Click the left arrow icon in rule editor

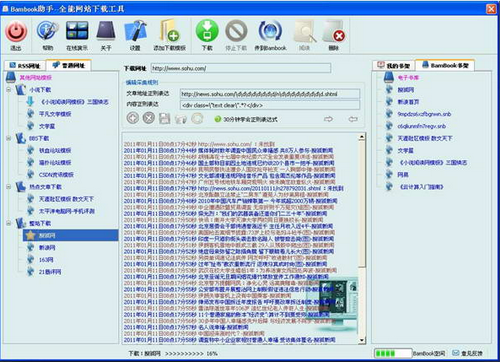pos(353,119)
